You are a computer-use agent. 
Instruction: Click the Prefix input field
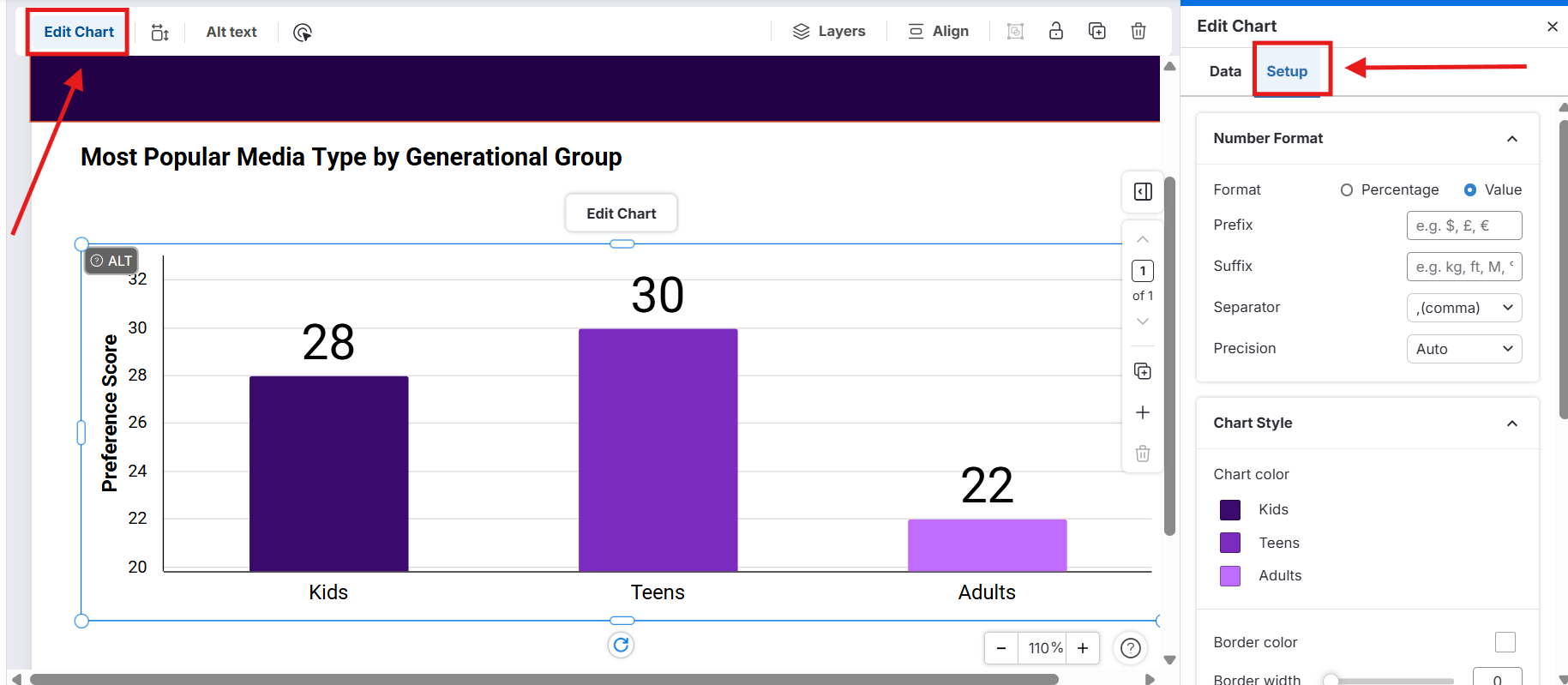[x=1463, y=225]
